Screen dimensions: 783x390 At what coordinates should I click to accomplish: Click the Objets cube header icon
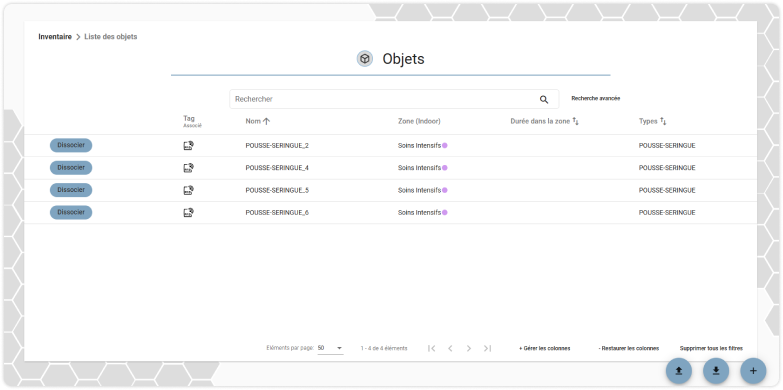pyautogui.click(x=365, y=59)
